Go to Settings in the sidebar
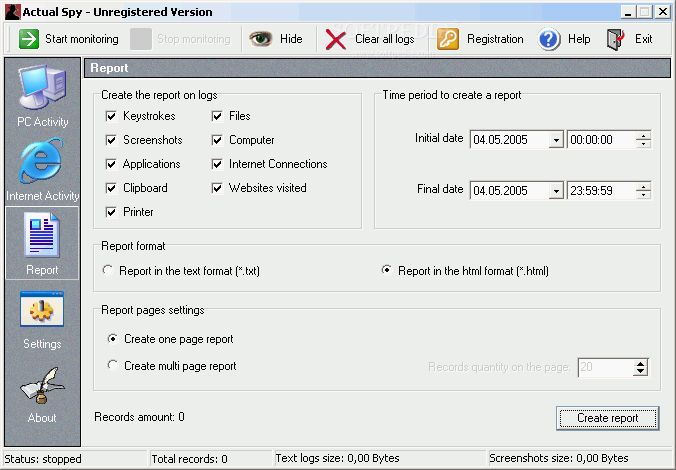 pos(43,320)
